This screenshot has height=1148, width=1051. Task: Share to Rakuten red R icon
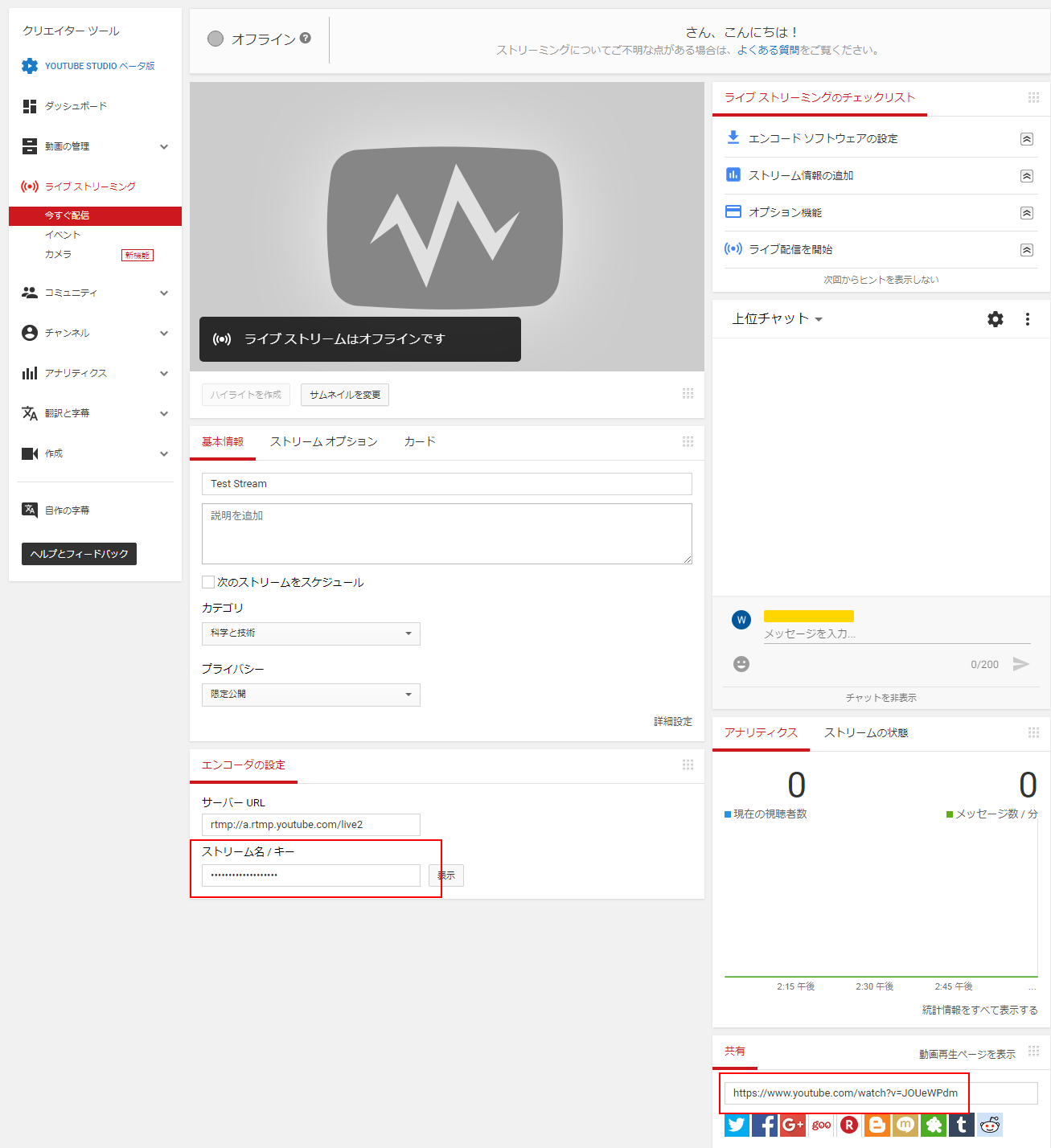click(x=849, y=1125)
